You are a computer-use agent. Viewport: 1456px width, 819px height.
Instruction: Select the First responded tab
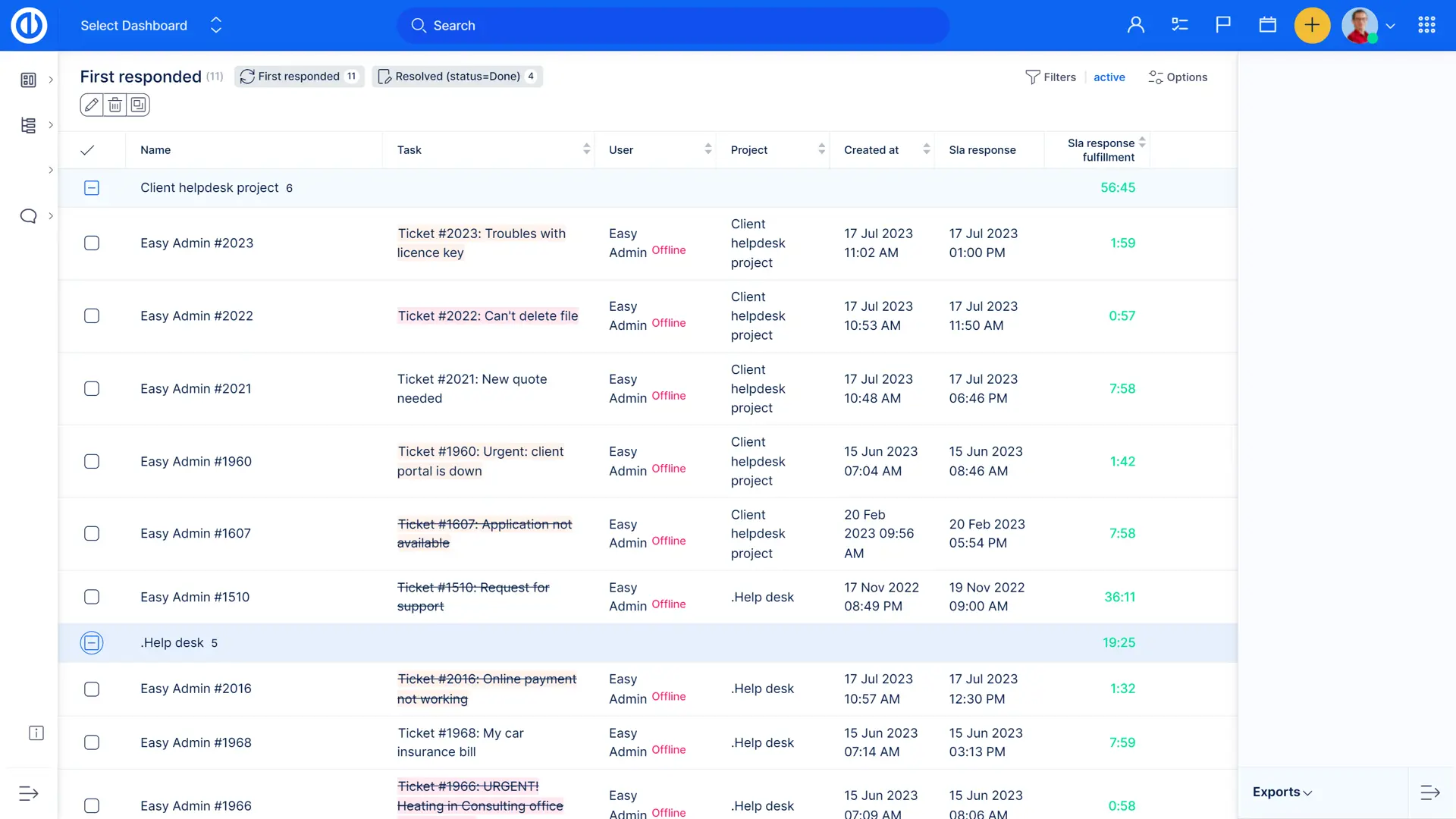[299, 77]
